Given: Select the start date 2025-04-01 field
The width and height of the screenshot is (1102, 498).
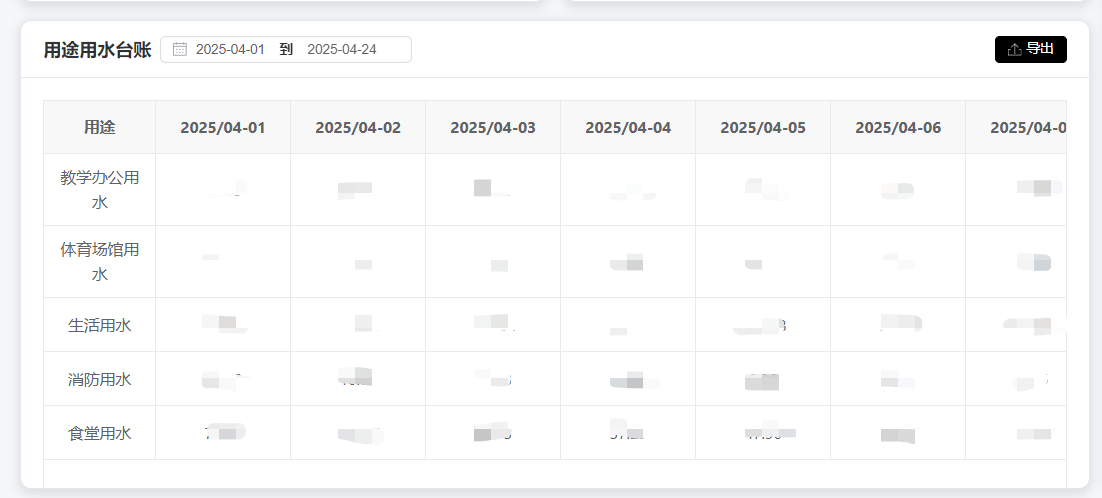Looking at the screenshot, I should tap(231, 49).
